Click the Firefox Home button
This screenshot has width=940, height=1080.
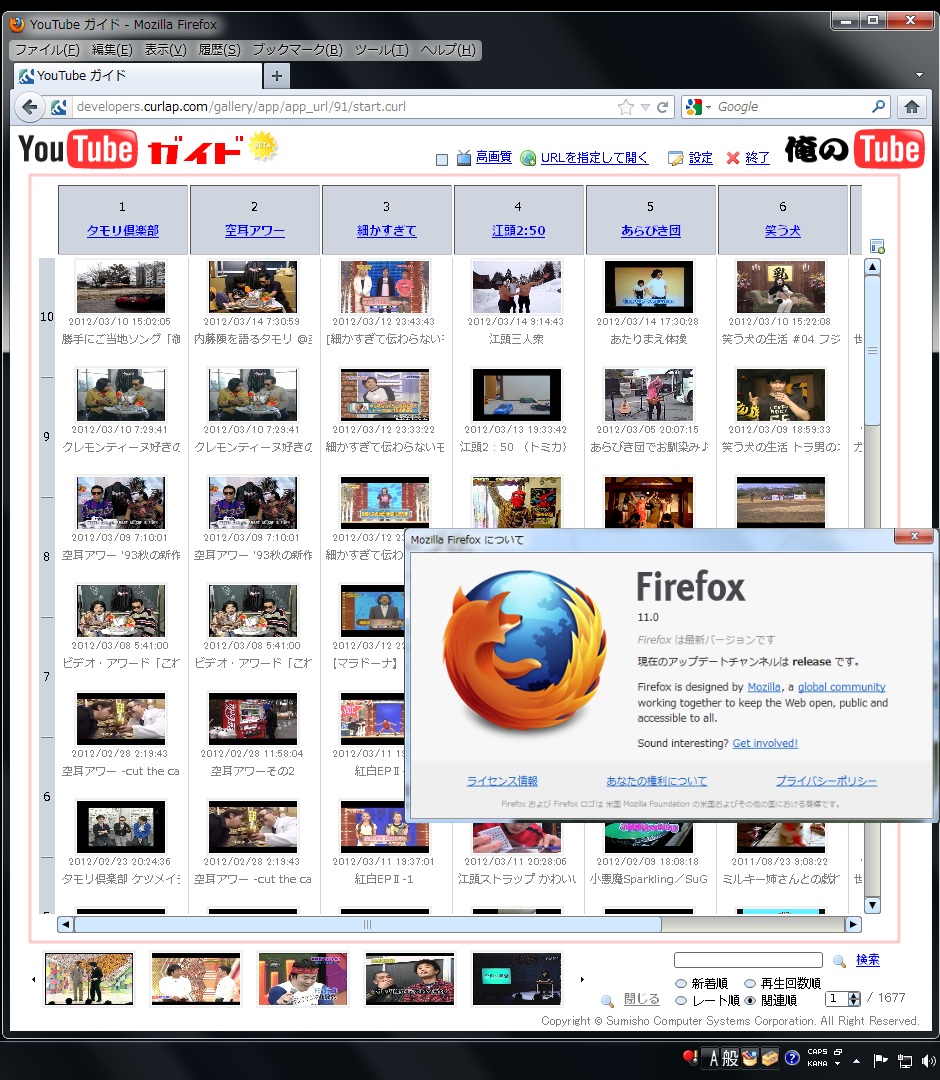tap(911, 107)
